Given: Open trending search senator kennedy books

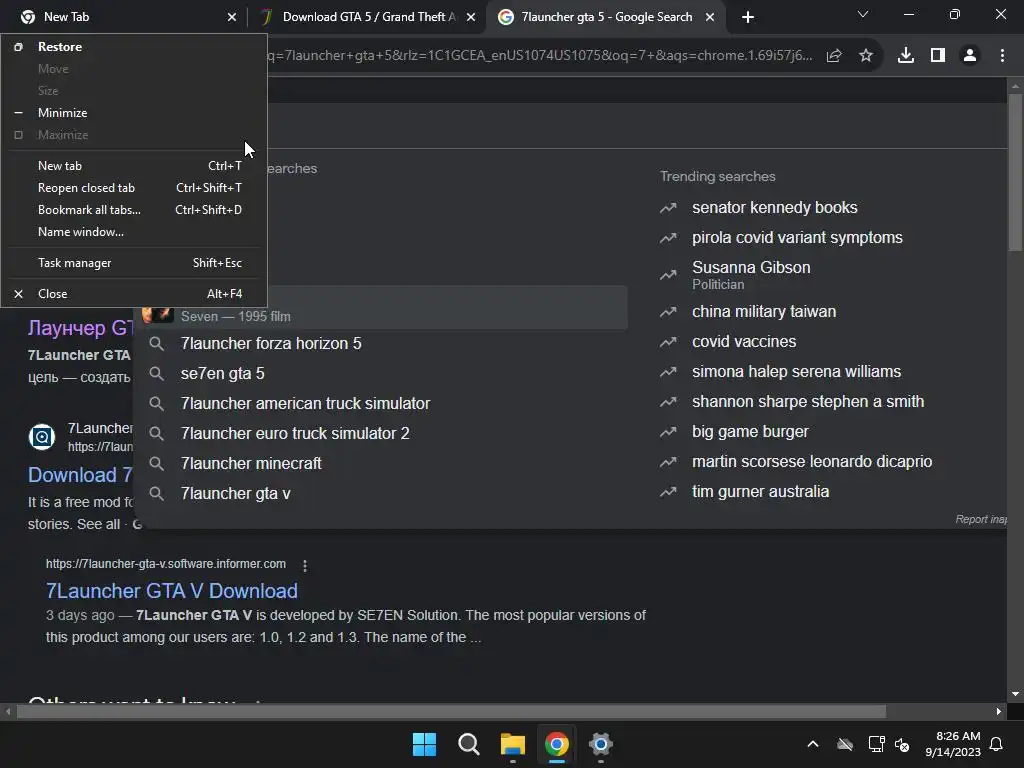Looking at the screenshot, I should 775,208.
